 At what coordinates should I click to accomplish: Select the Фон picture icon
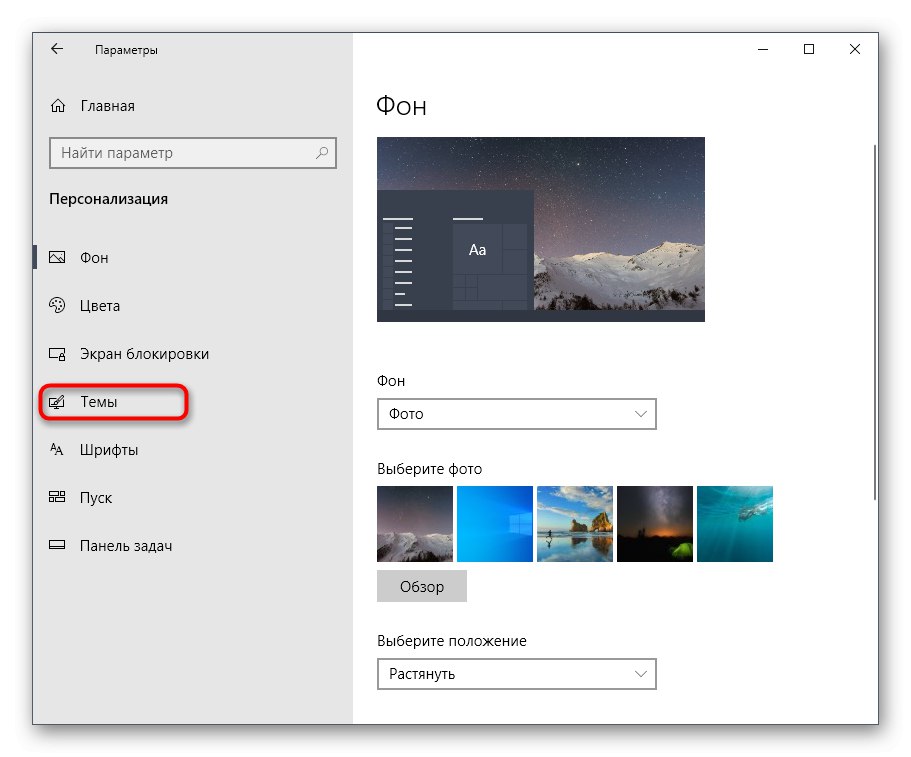click(x=57, y=257)
